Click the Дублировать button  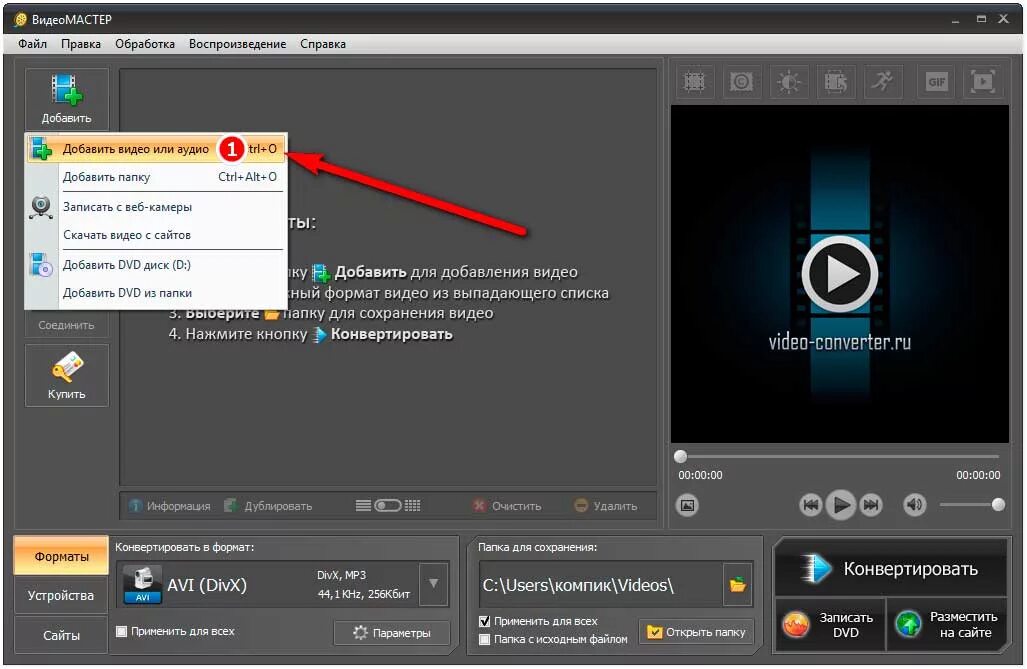[x=269, y=506]
